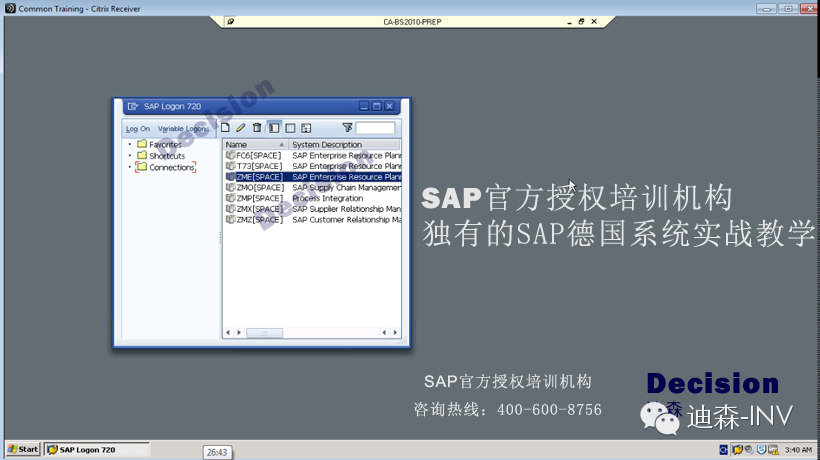Click the New connection entry icon
Screen dimensions: 820x460
(225, 128)
